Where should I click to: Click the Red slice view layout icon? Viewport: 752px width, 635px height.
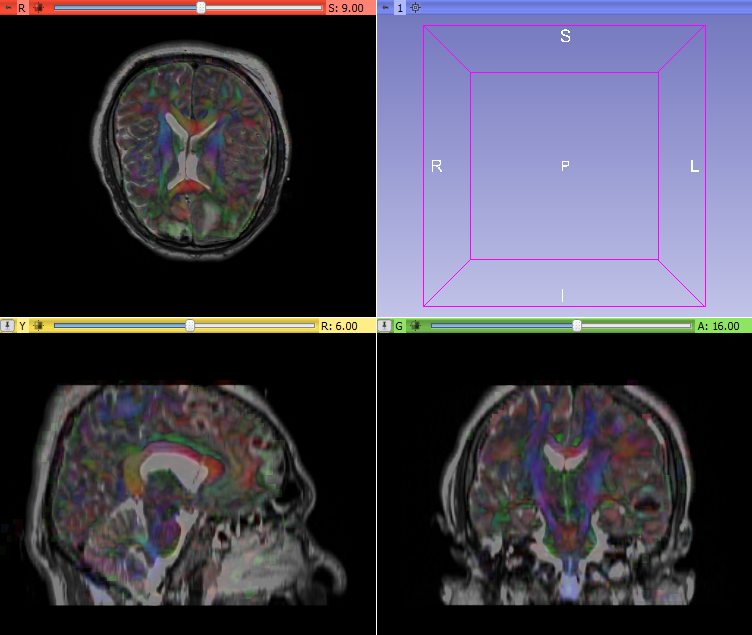38,7
